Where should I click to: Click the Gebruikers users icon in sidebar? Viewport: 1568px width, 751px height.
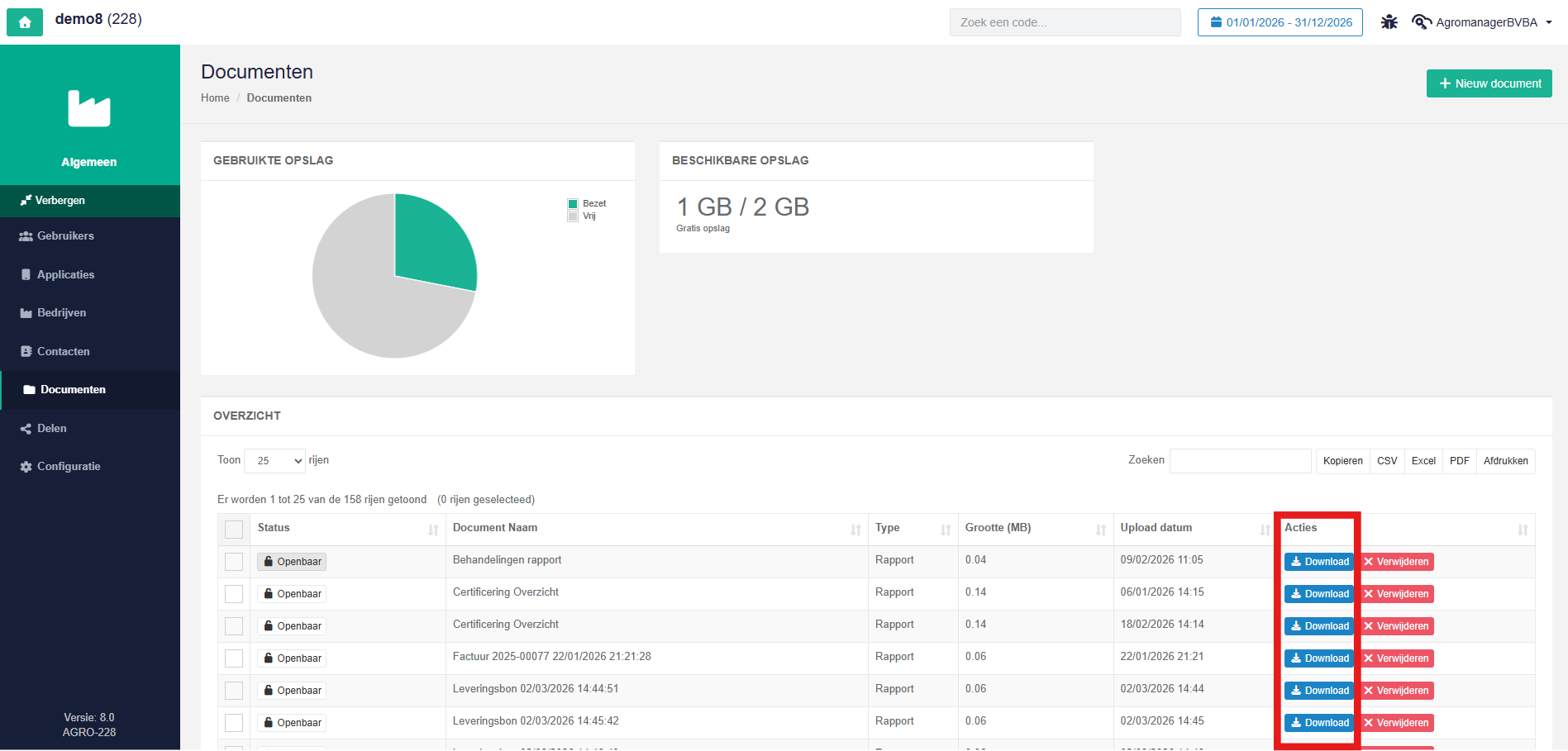[x=26, y=236]
